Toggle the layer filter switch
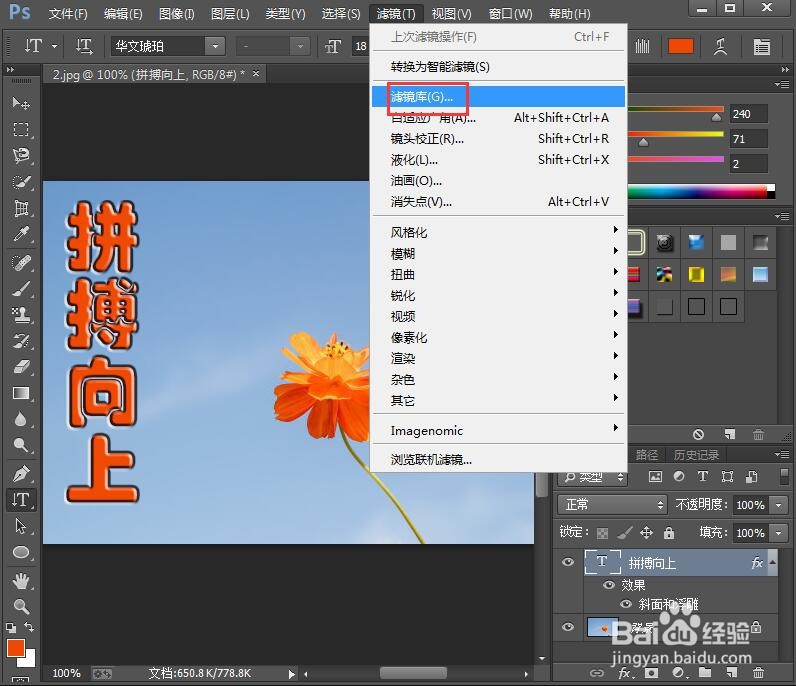The width and height of the screenshot is (796, 686). (784, 477)
